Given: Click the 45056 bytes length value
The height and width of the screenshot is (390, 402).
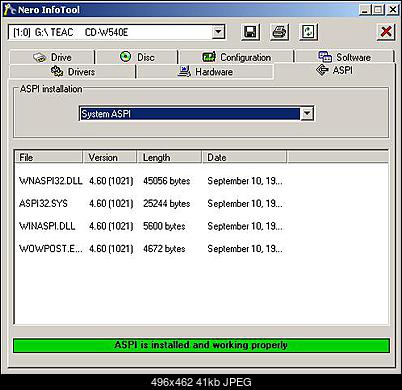Looking at the screenshot, I should [167, 181].
